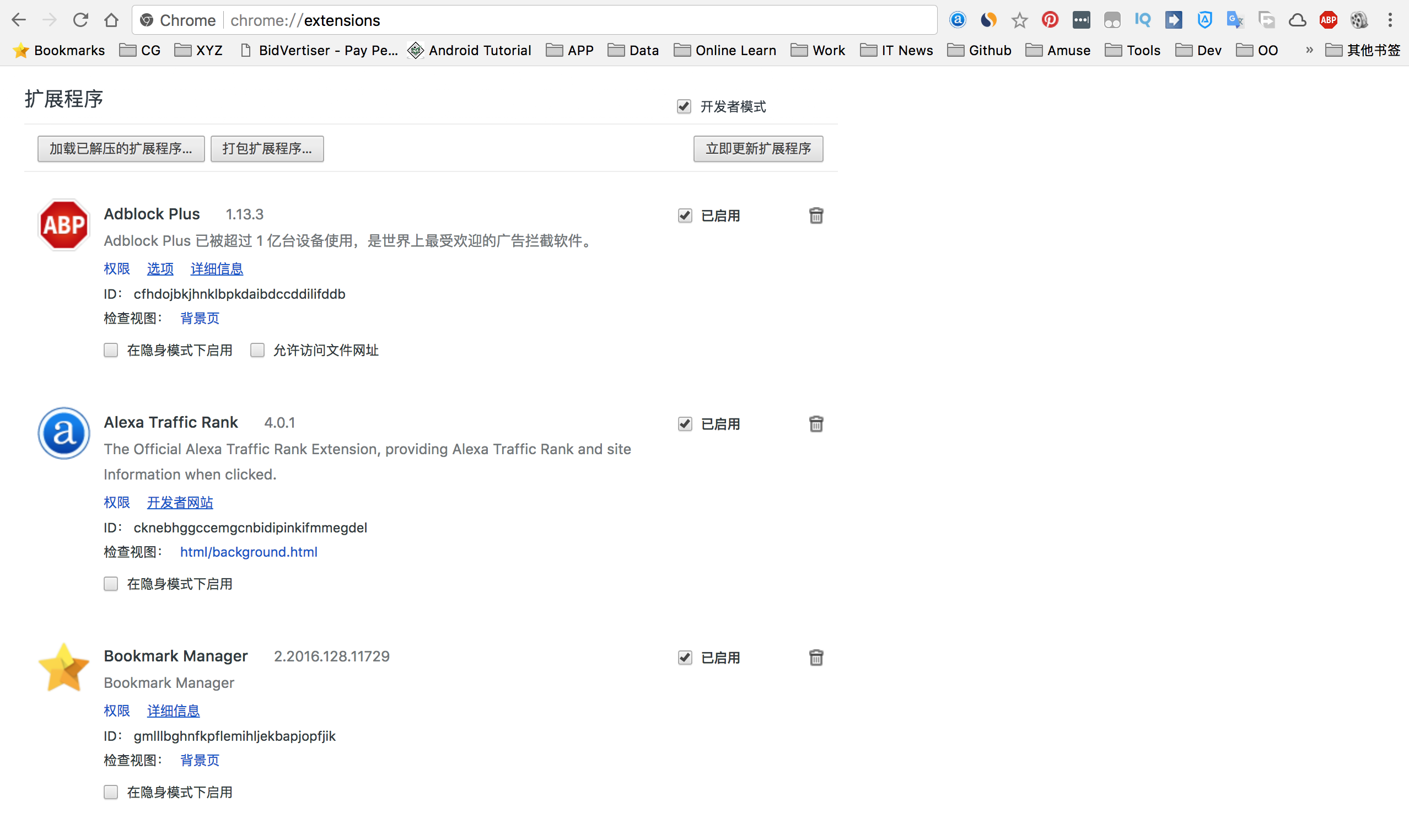Expand the bookmarks bar overflow chevron
The height and width of the screenshot is (840, 1409).
(1309, 50)
